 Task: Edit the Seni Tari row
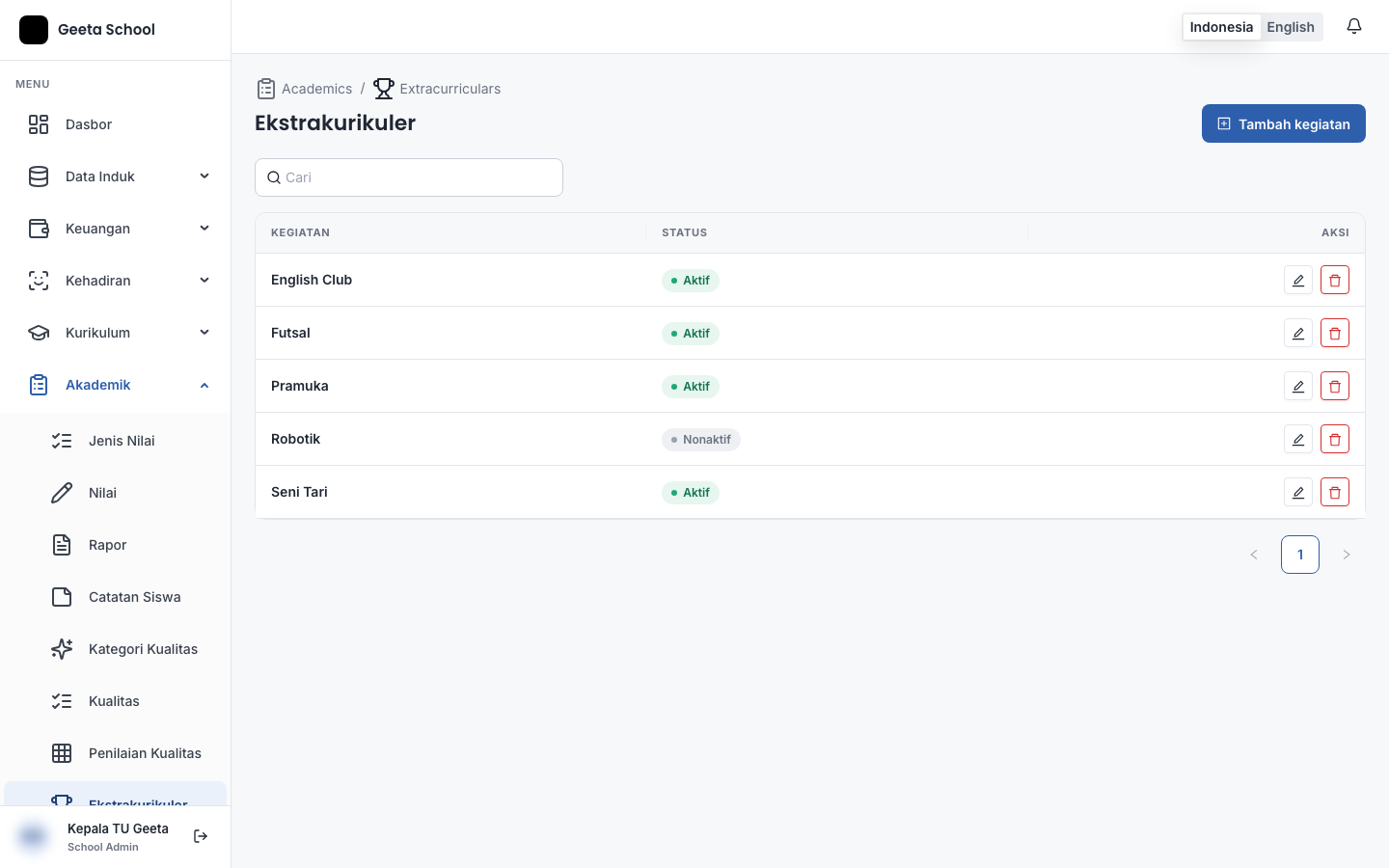pyautogui.click(x=1298, y=492)
